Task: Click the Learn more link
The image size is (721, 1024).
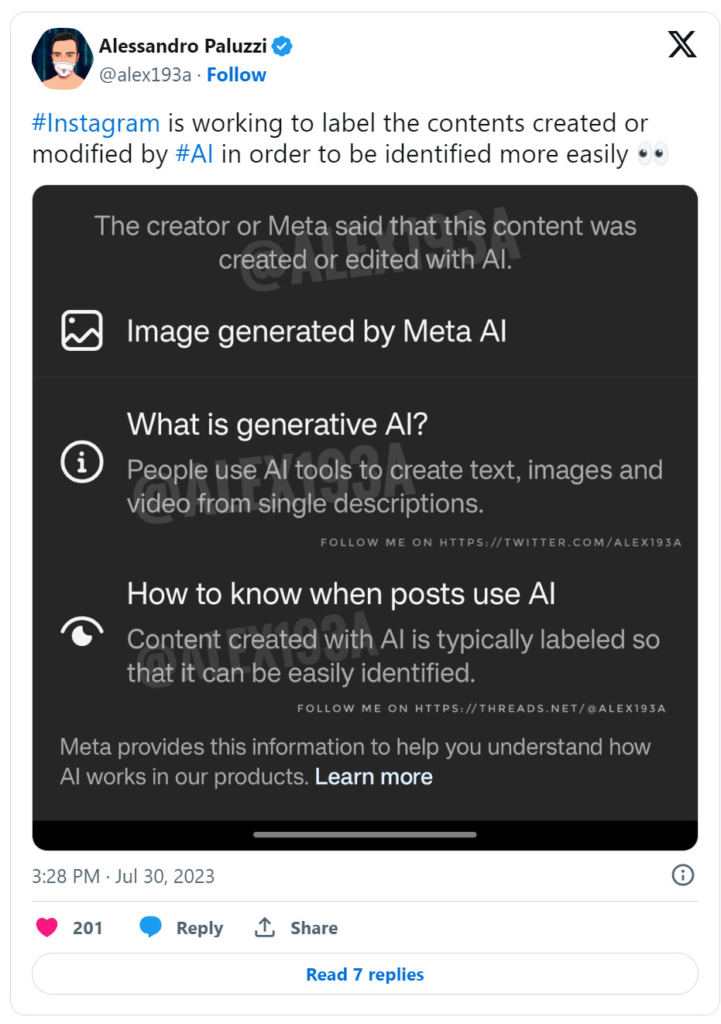Action: point(374,777)
